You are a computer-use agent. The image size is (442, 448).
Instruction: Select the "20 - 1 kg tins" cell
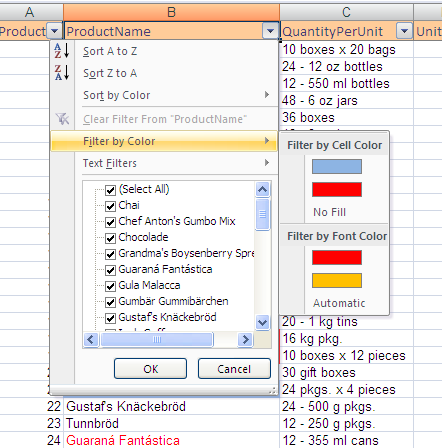click(347, 322)
